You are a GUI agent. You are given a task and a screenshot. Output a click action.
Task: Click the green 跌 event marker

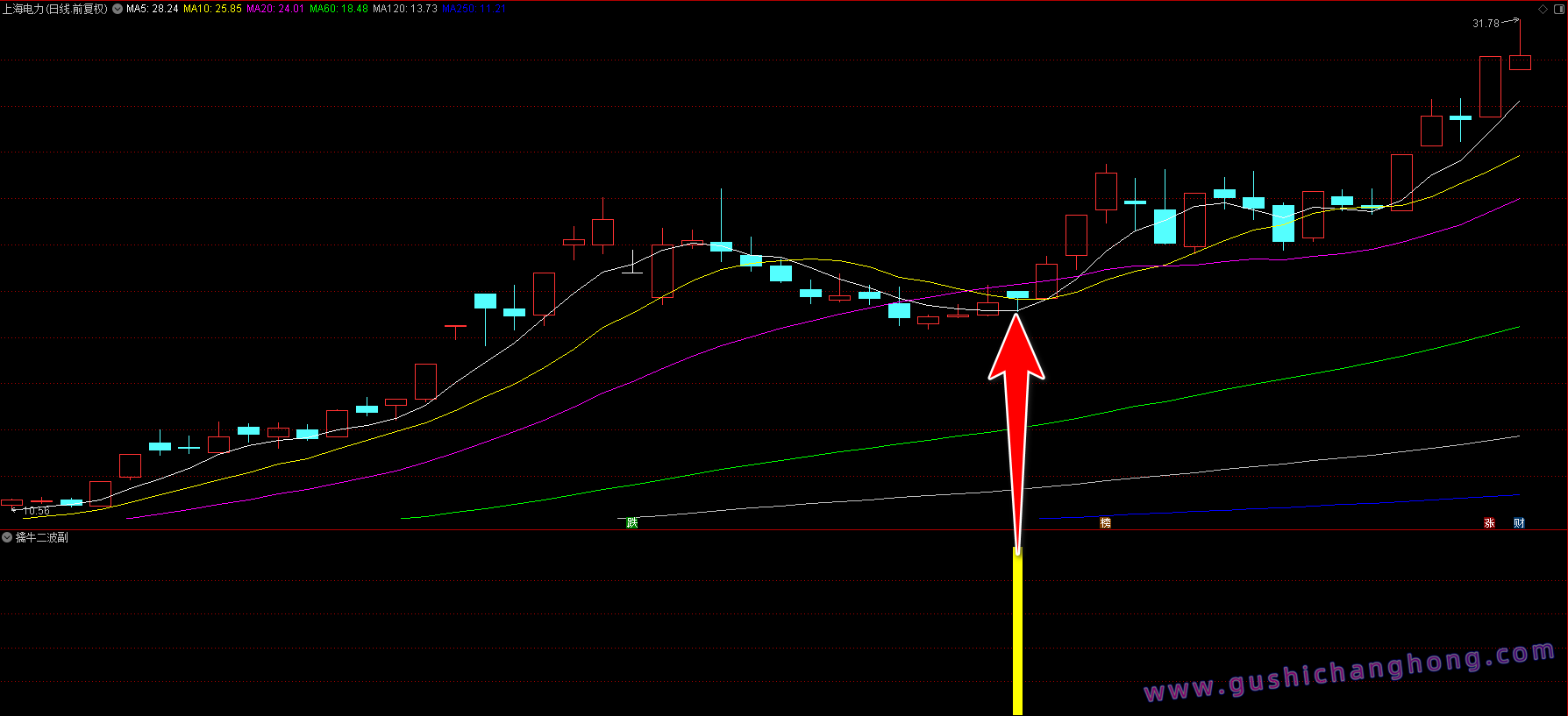pyautogui.click(x=632, y=523)
